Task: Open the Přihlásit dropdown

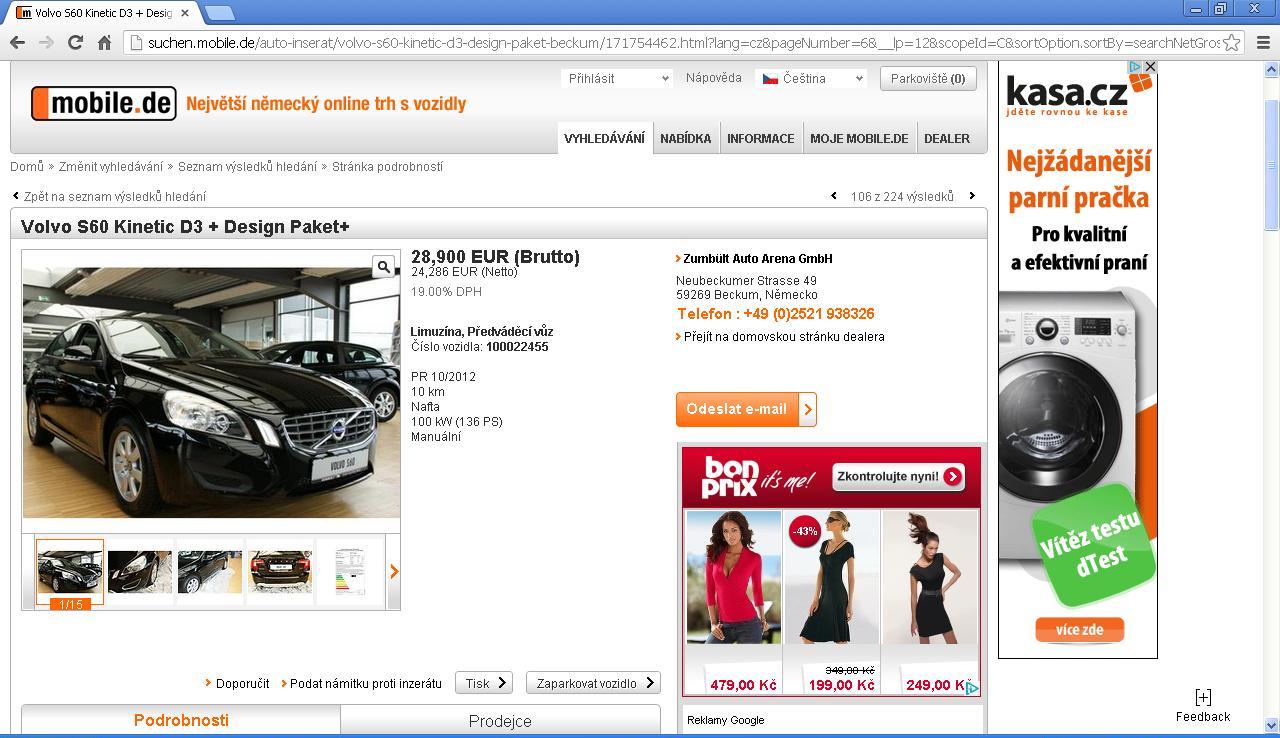Action: (x=617, y=78)
